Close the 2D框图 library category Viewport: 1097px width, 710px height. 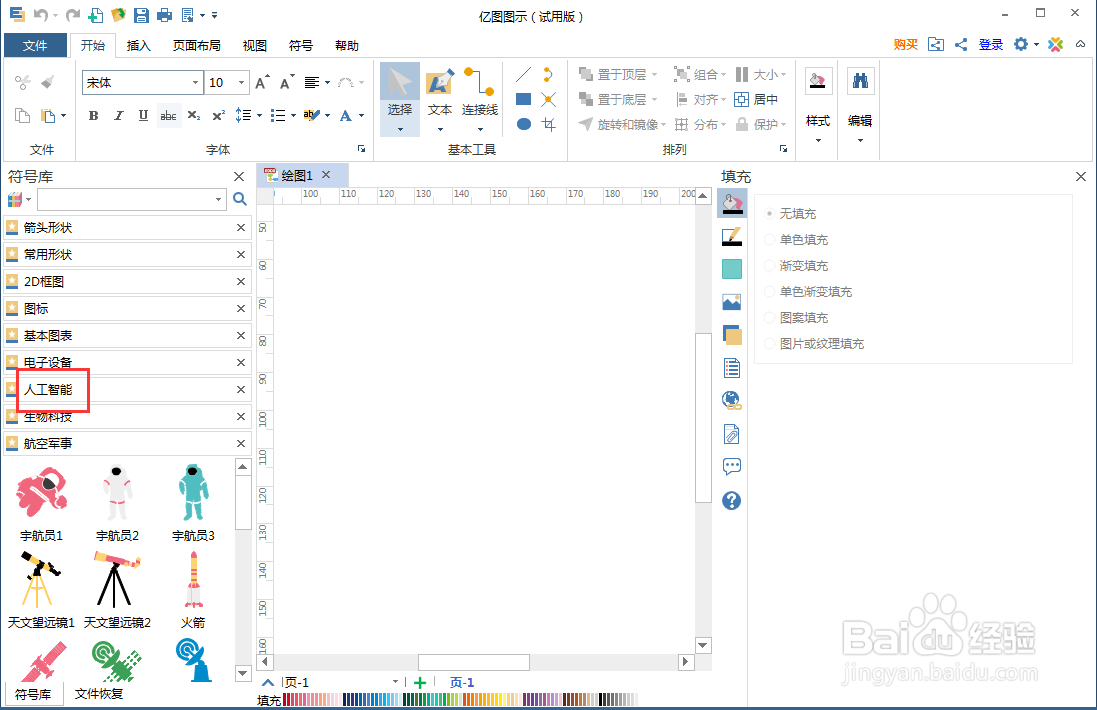click(241, 281)
